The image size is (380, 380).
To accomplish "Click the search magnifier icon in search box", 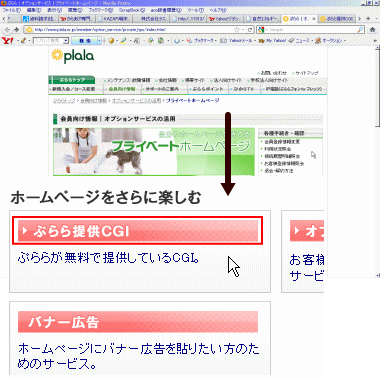I will (360, 30).
